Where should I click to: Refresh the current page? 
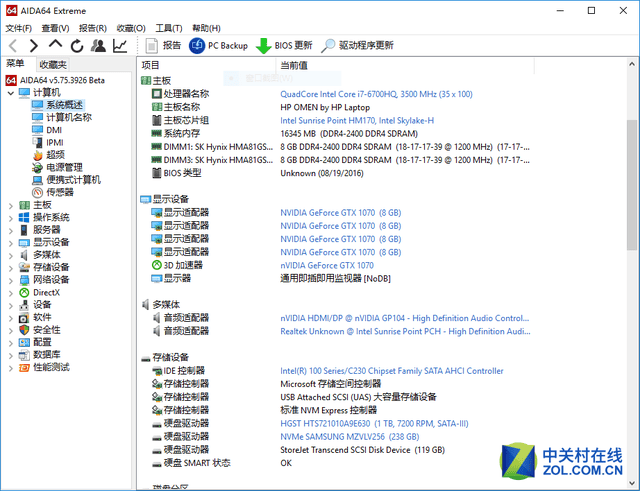[77, 46]
